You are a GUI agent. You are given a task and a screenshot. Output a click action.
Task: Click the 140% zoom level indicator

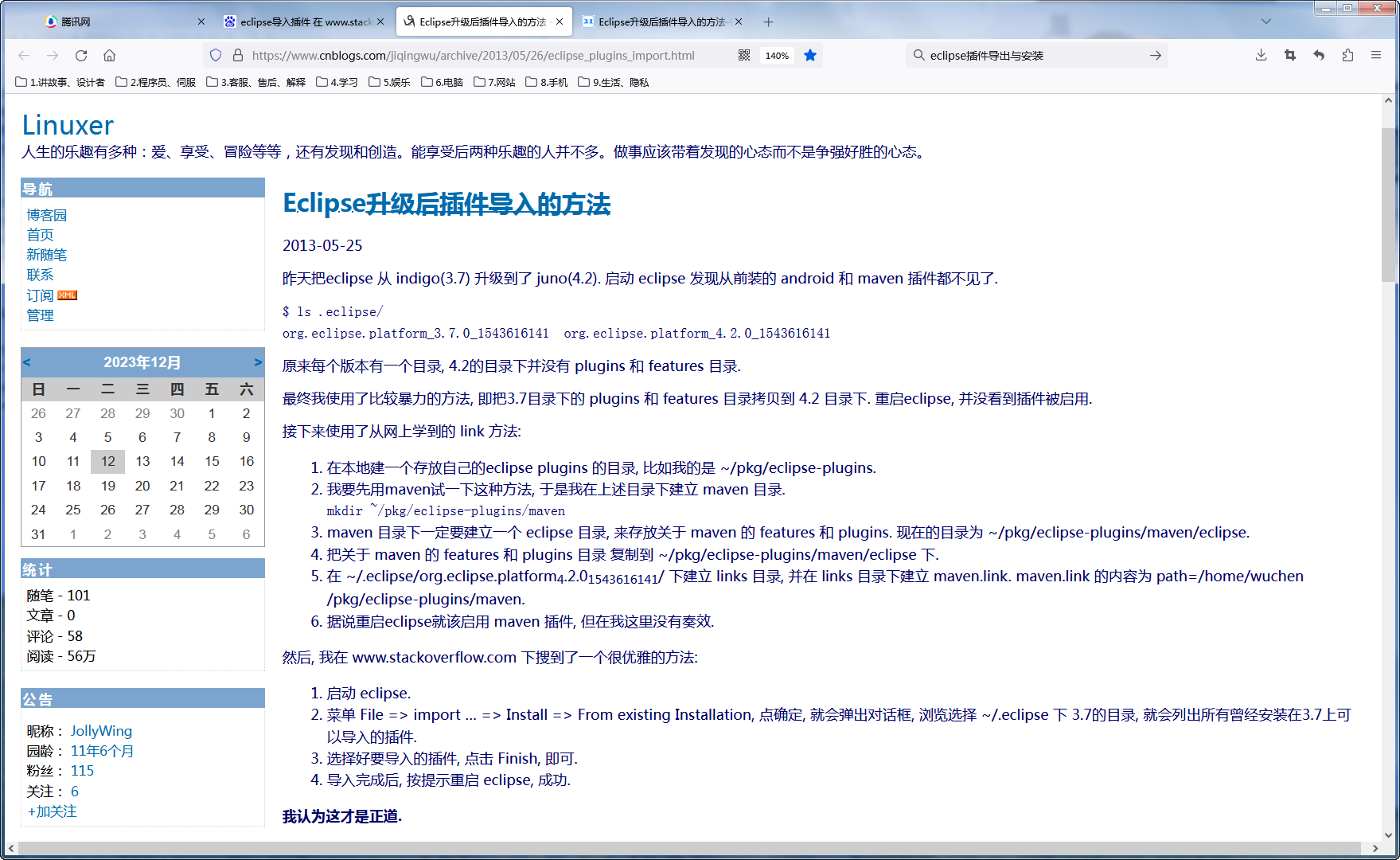click(x=777, y=56)
